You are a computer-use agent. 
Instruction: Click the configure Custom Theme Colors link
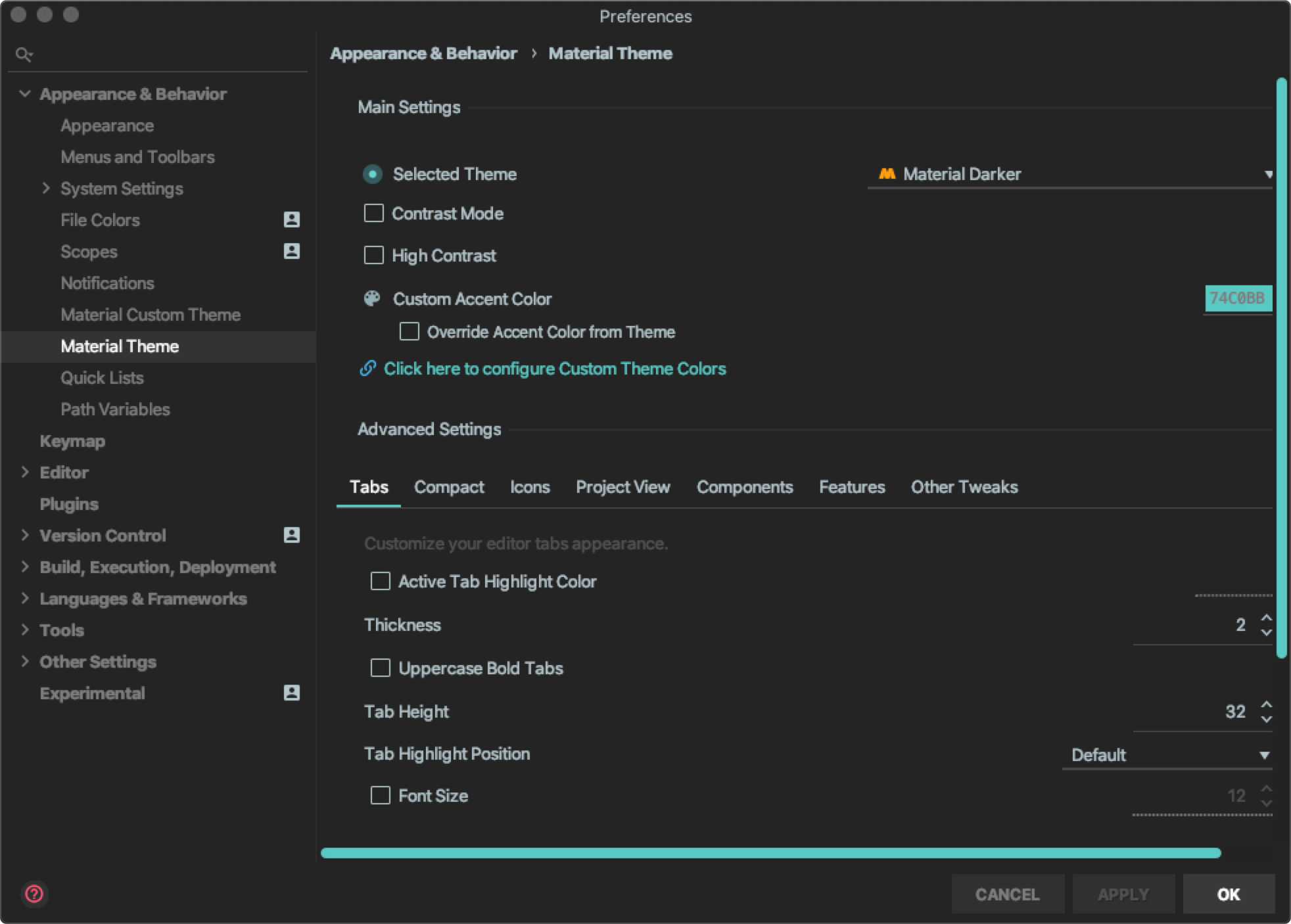555,369
